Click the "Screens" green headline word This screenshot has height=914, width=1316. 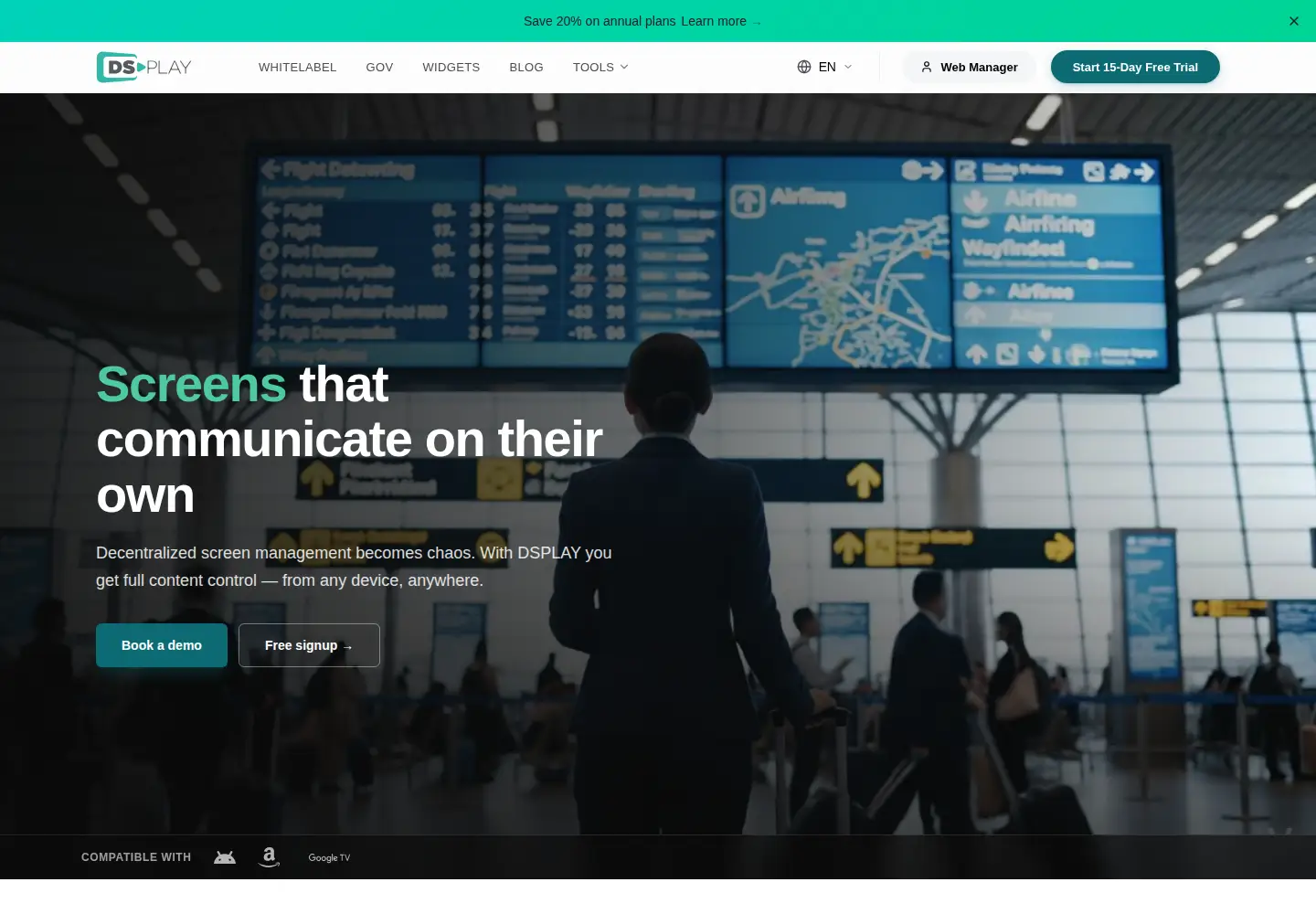(191, 384)
